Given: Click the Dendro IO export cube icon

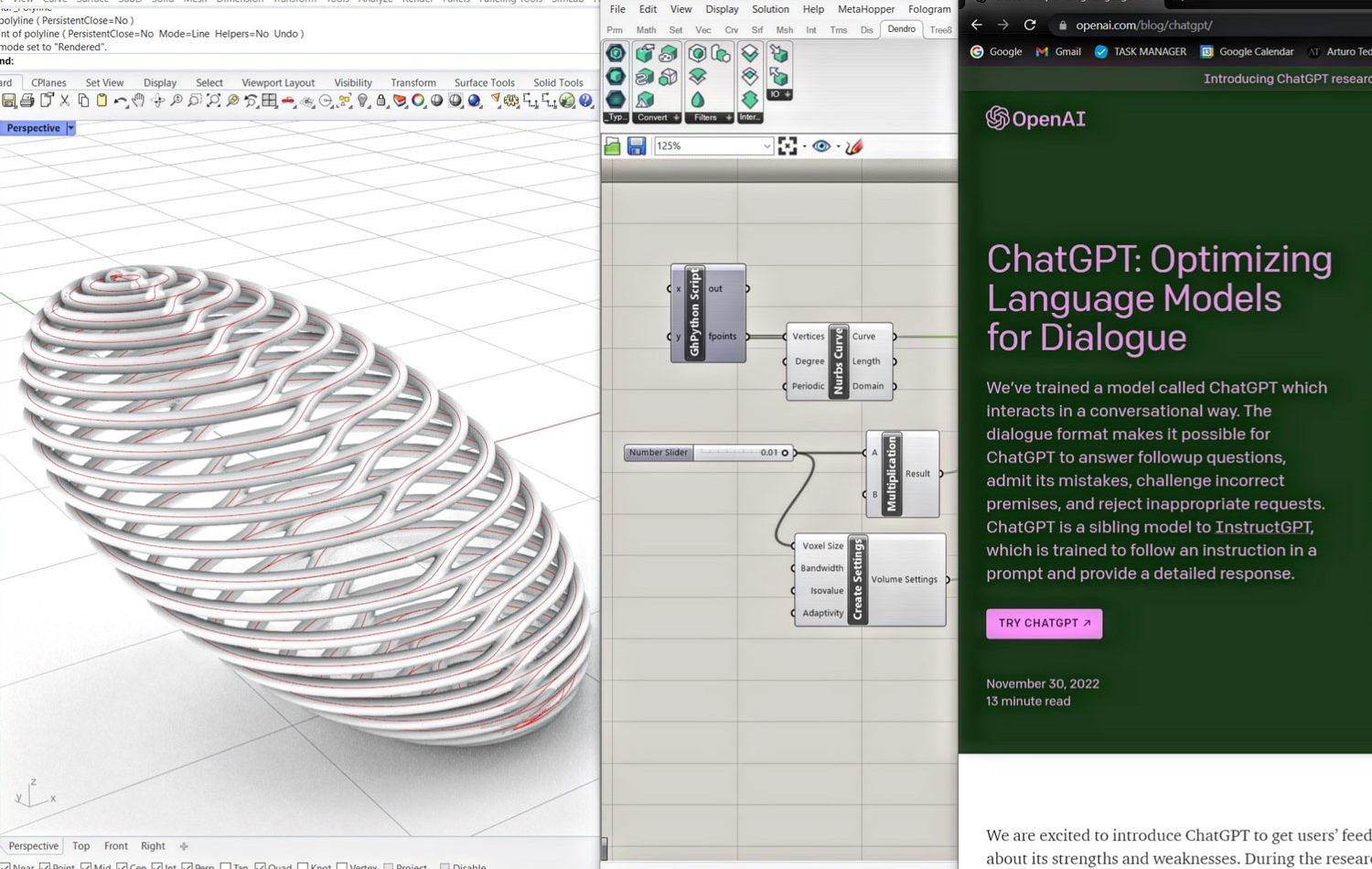Looking at the screenshot, I should (x=778, y=77).
